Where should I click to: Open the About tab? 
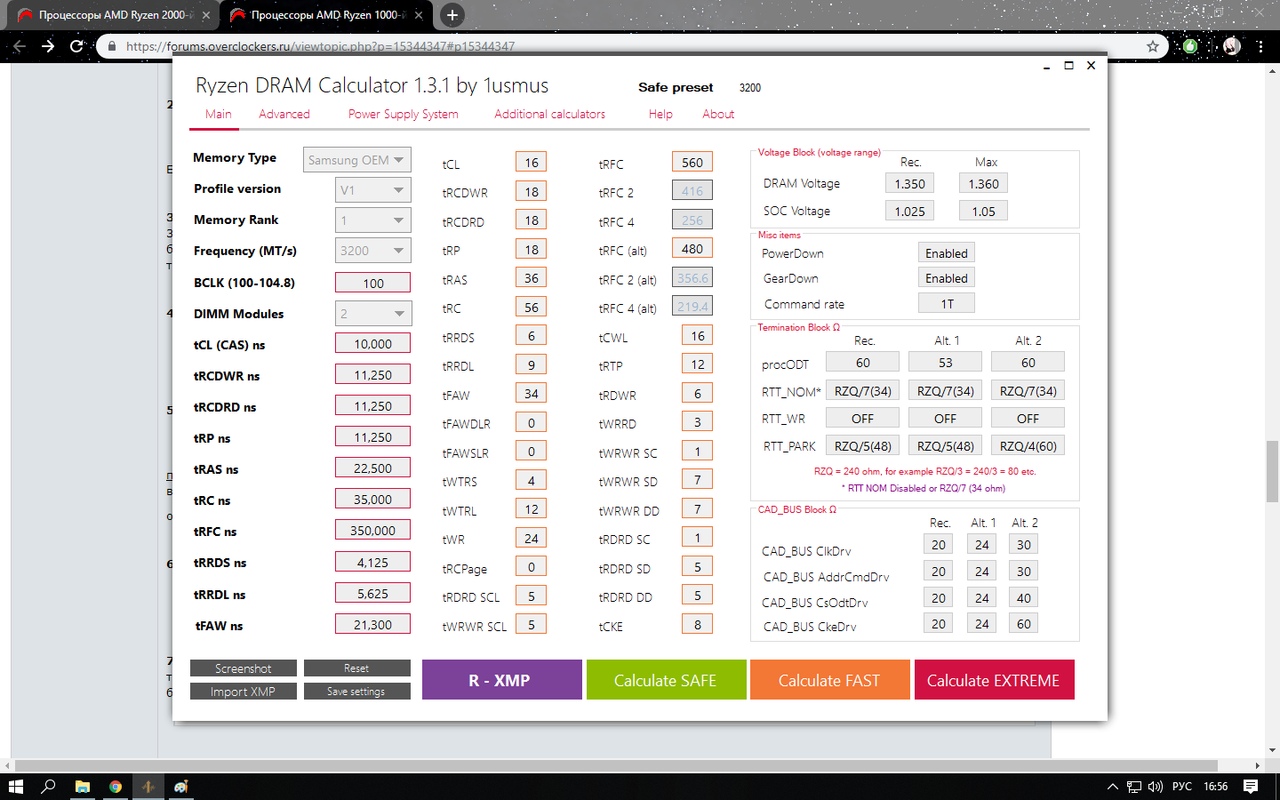coord(718,114)
